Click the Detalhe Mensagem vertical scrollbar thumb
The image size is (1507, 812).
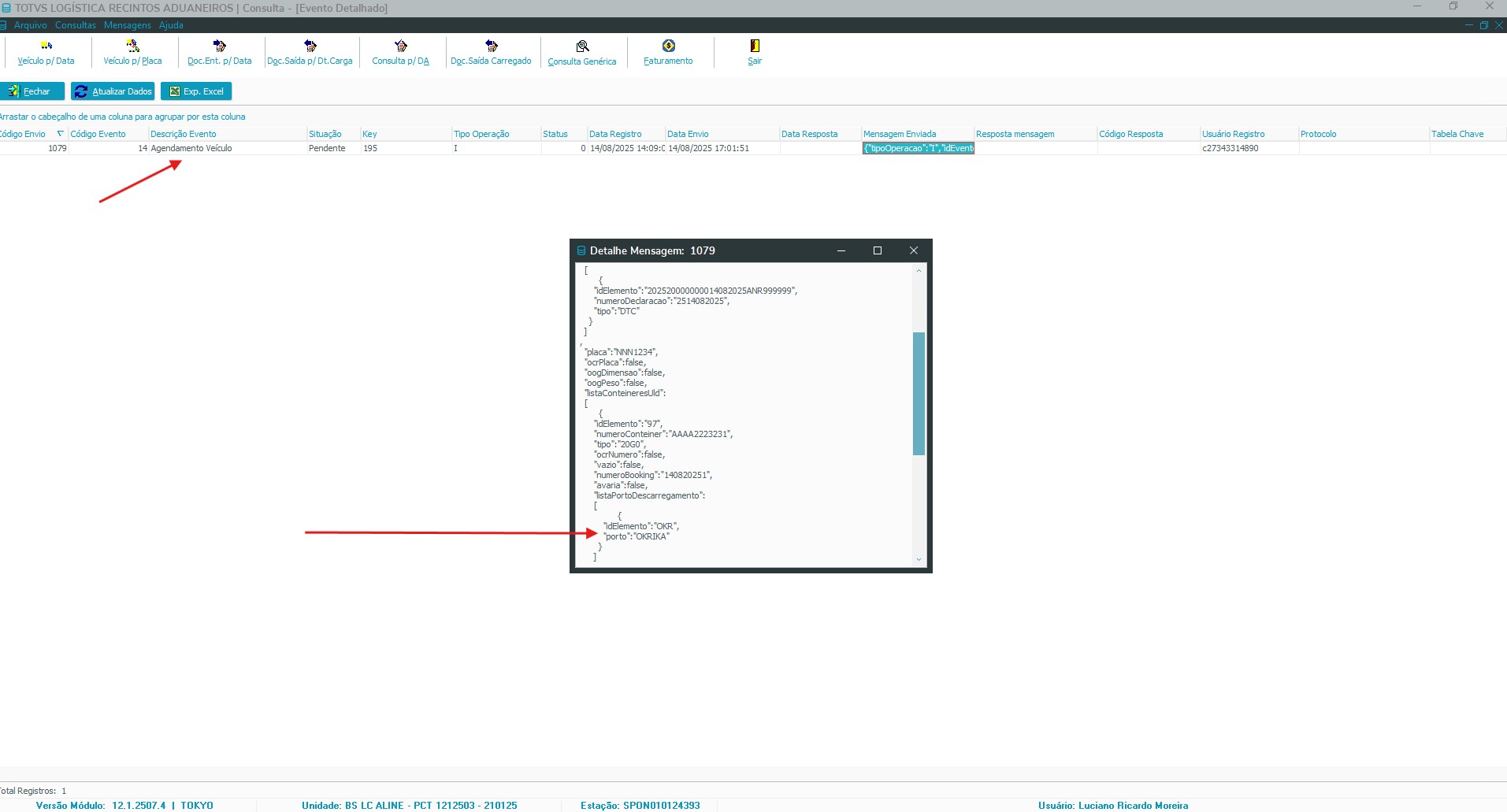click(x=919, y=394)
